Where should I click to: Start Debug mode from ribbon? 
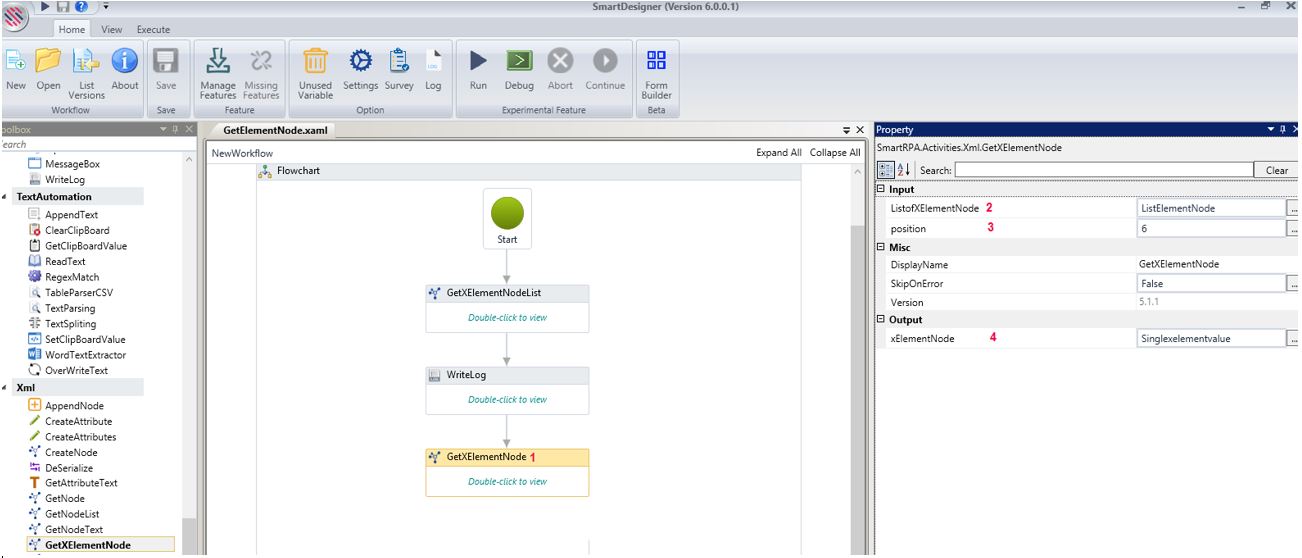519,62
